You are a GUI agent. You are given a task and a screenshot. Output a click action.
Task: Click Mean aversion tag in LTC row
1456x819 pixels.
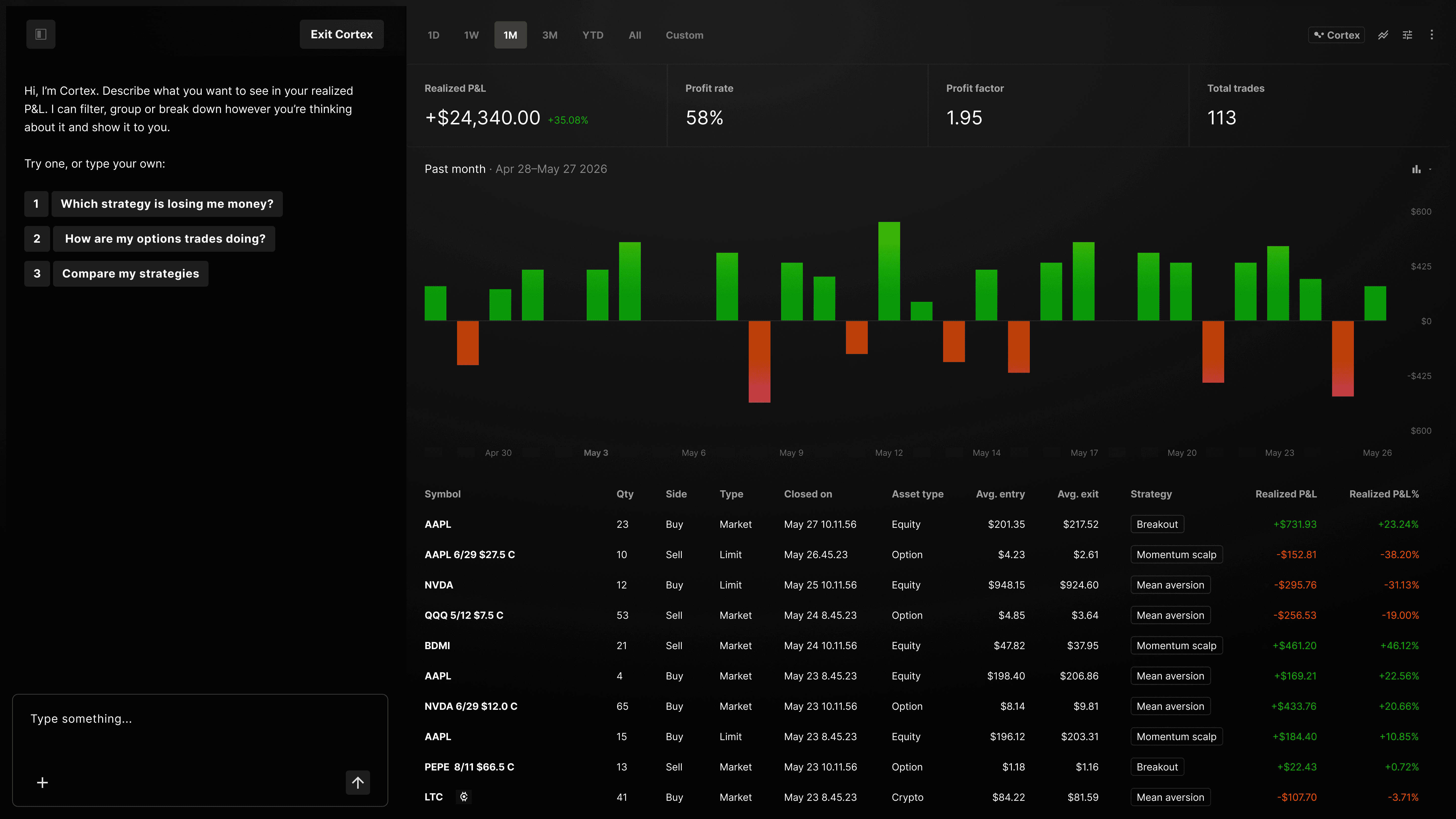pos(1170,798)
